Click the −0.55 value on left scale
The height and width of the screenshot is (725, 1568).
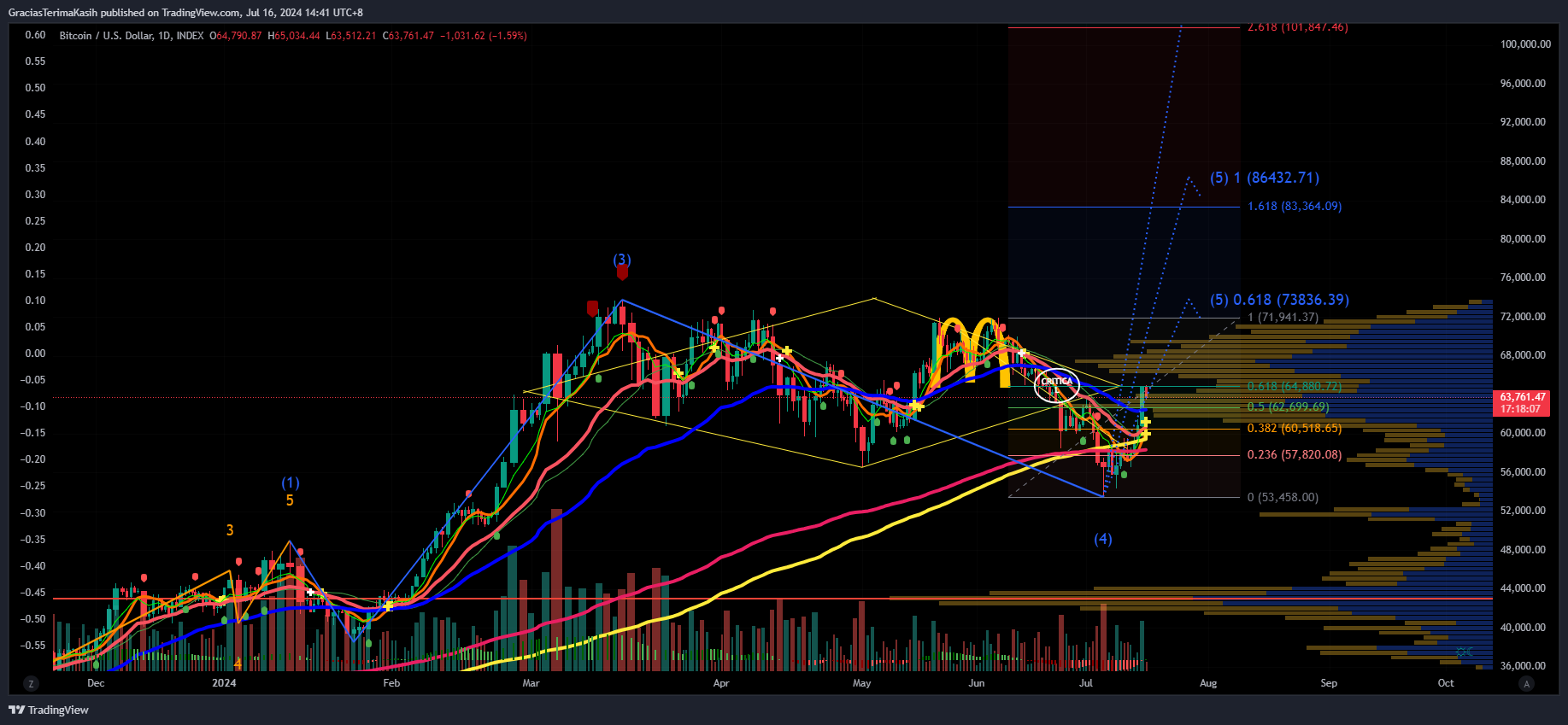tap(33, 646)
